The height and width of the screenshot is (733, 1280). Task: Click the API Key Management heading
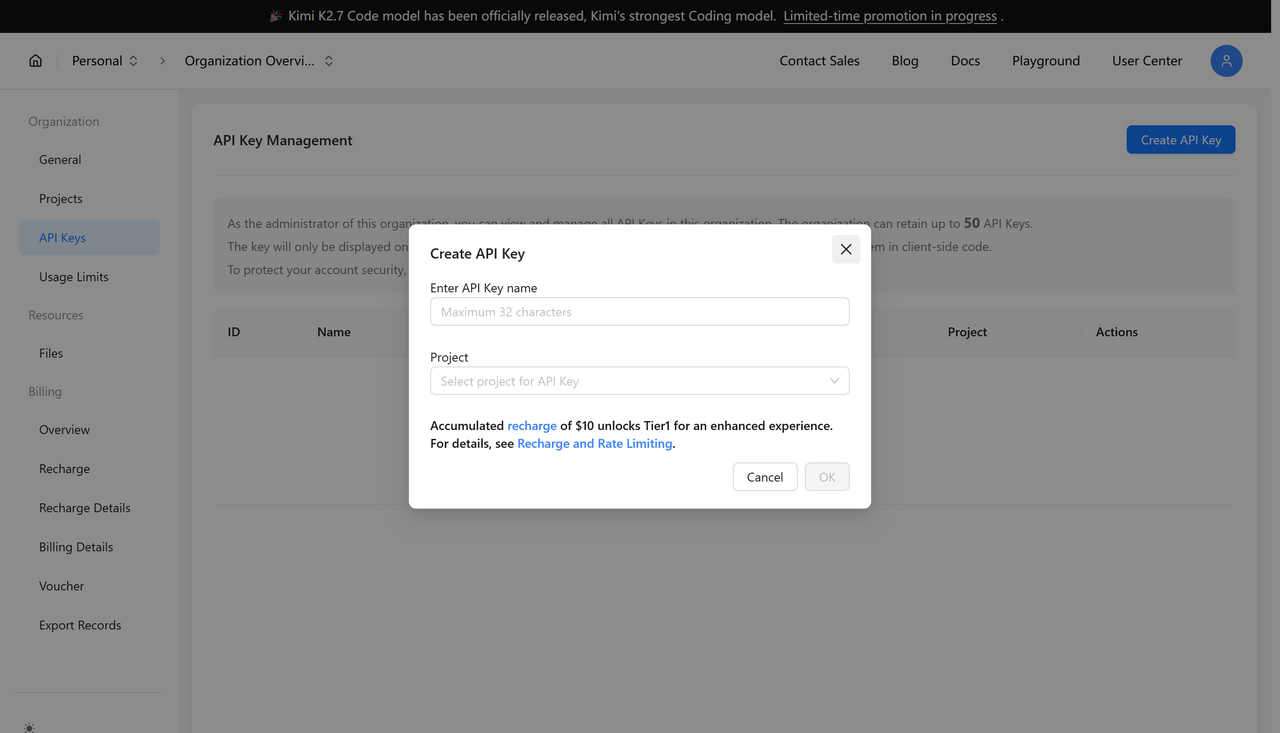[283, 140]
